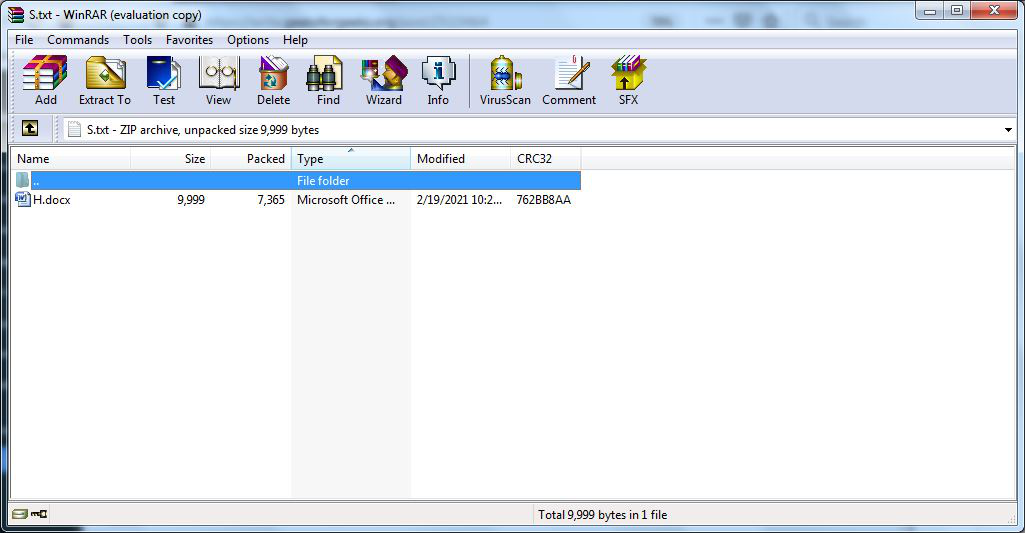
Task: Sort by CRC32 column header
Action: click(546, 158)
